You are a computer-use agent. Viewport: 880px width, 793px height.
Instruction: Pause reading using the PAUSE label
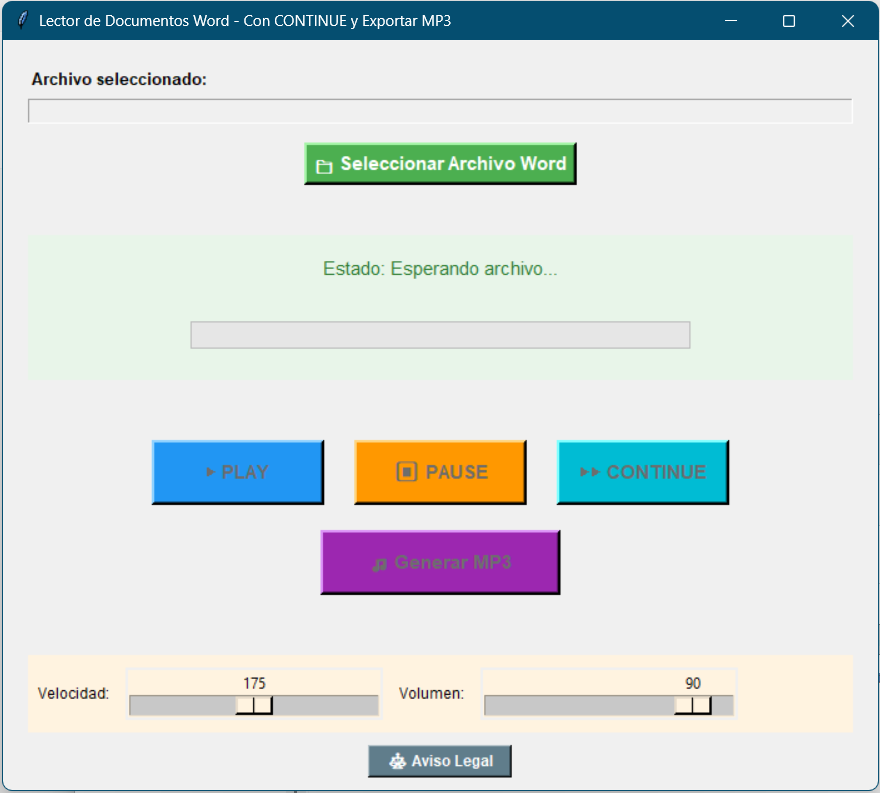pos(457,472)
